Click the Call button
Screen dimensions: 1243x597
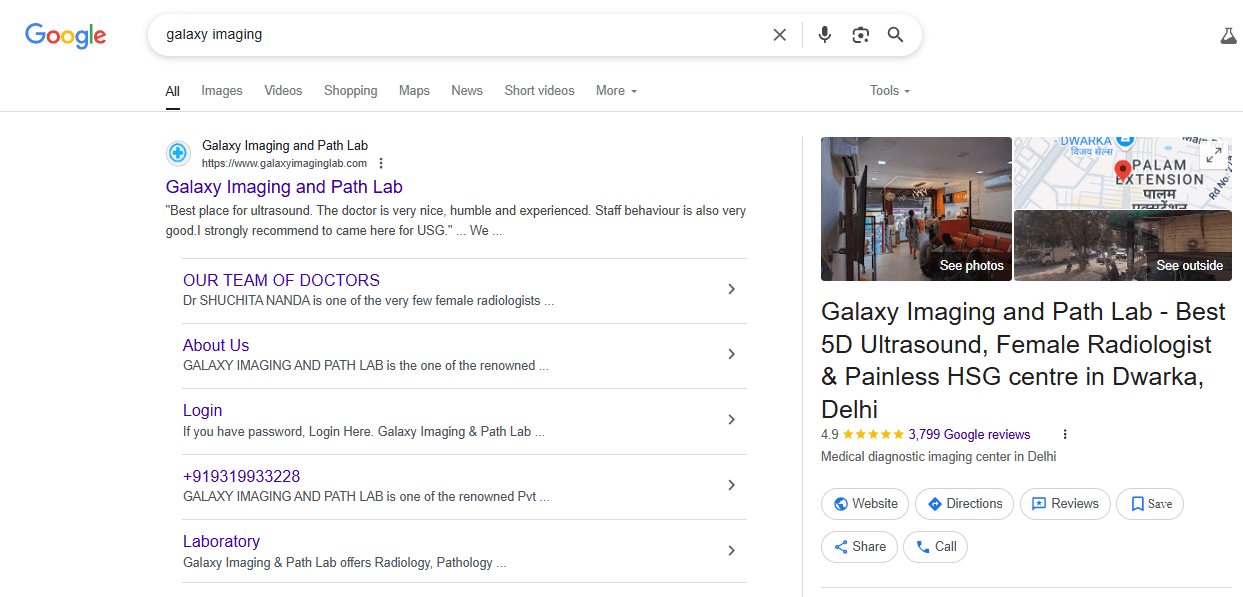tap(936, 547)
